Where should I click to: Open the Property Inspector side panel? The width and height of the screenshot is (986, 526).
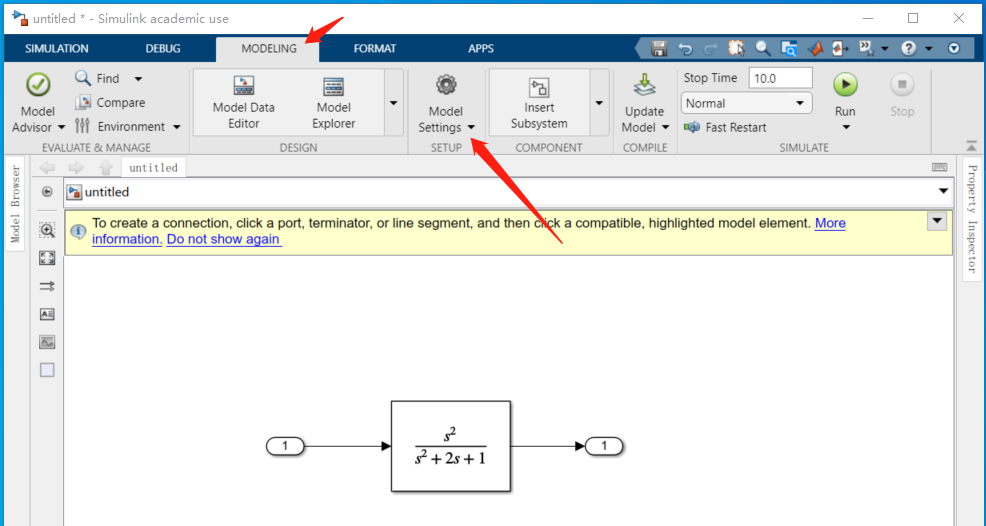coord(972,218)
